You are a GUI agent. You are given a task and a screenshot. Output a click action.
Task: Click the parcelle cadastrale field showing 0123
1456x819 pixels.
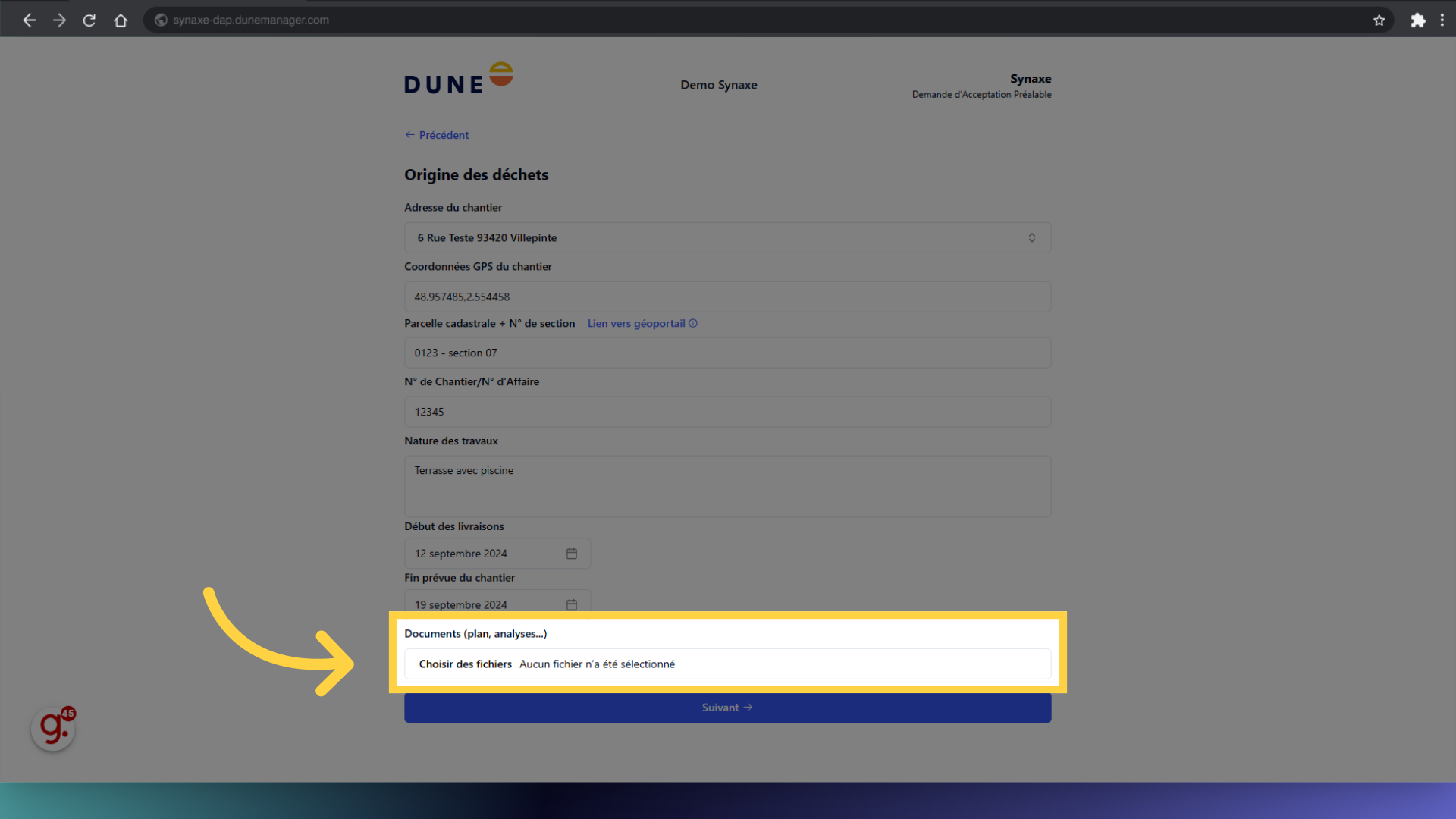click(x=726, y=352)
